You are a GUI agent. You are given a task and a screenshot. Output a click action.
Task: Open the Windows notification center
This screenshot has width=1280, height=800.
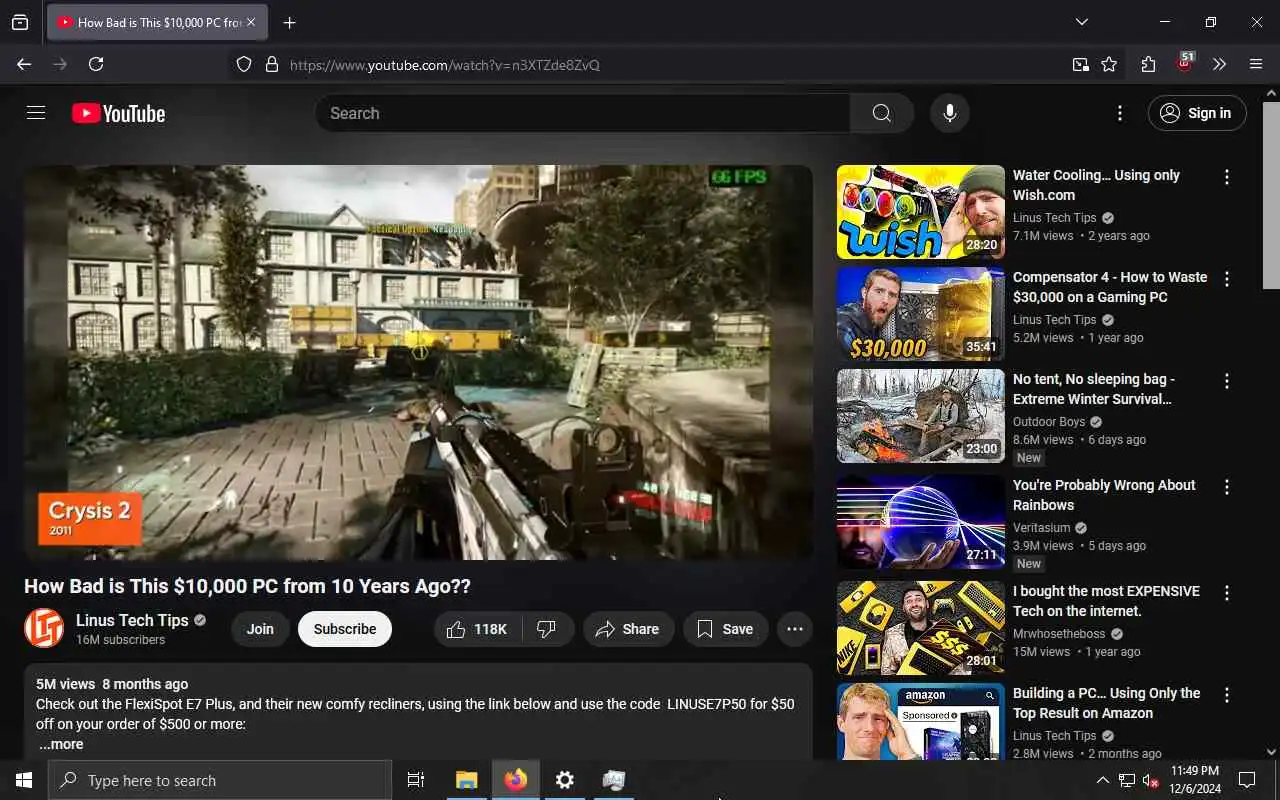(1247, 780)
